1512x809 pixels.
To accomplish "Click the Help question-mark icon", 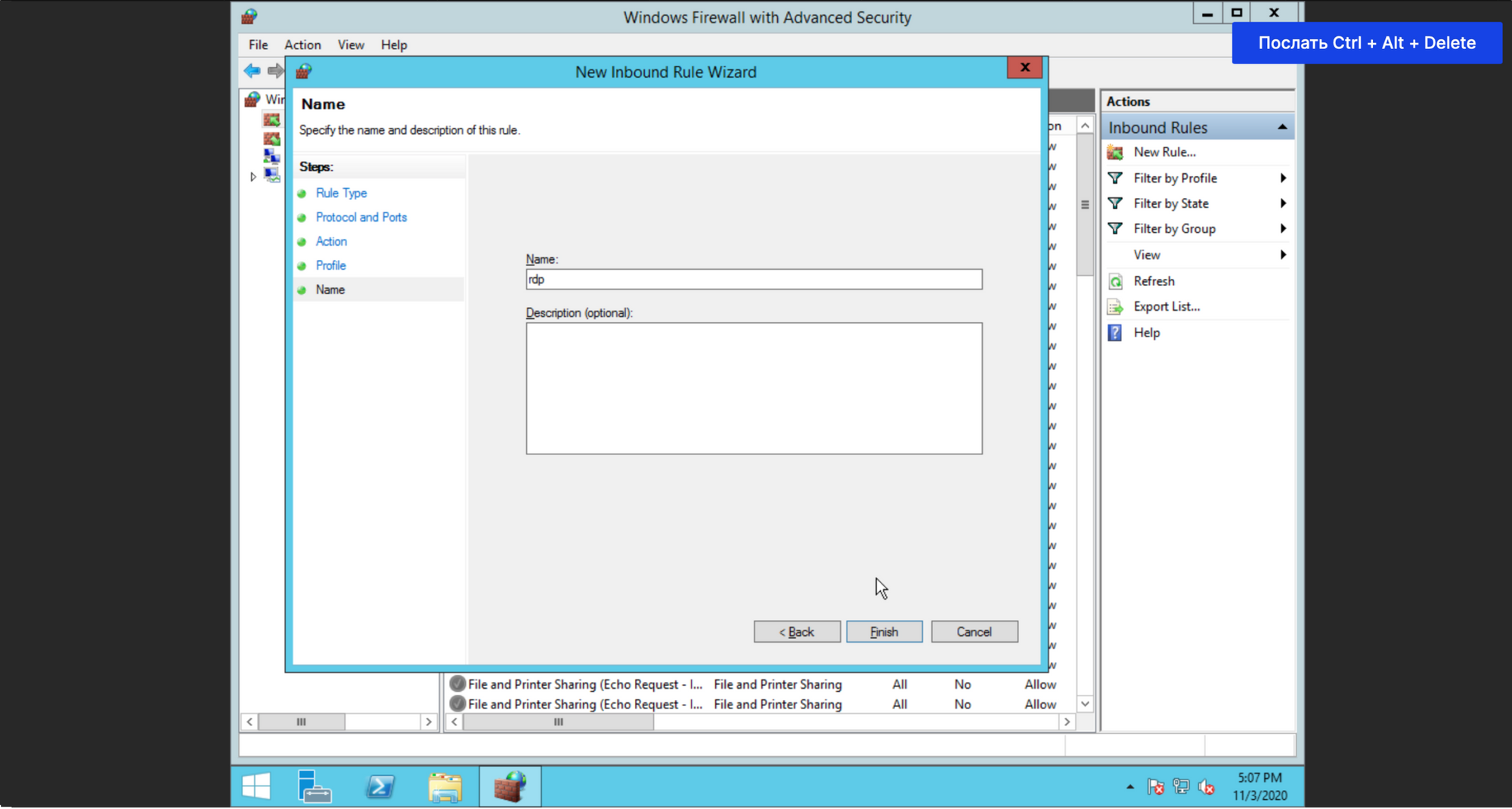I will [x=1115, y=333].
